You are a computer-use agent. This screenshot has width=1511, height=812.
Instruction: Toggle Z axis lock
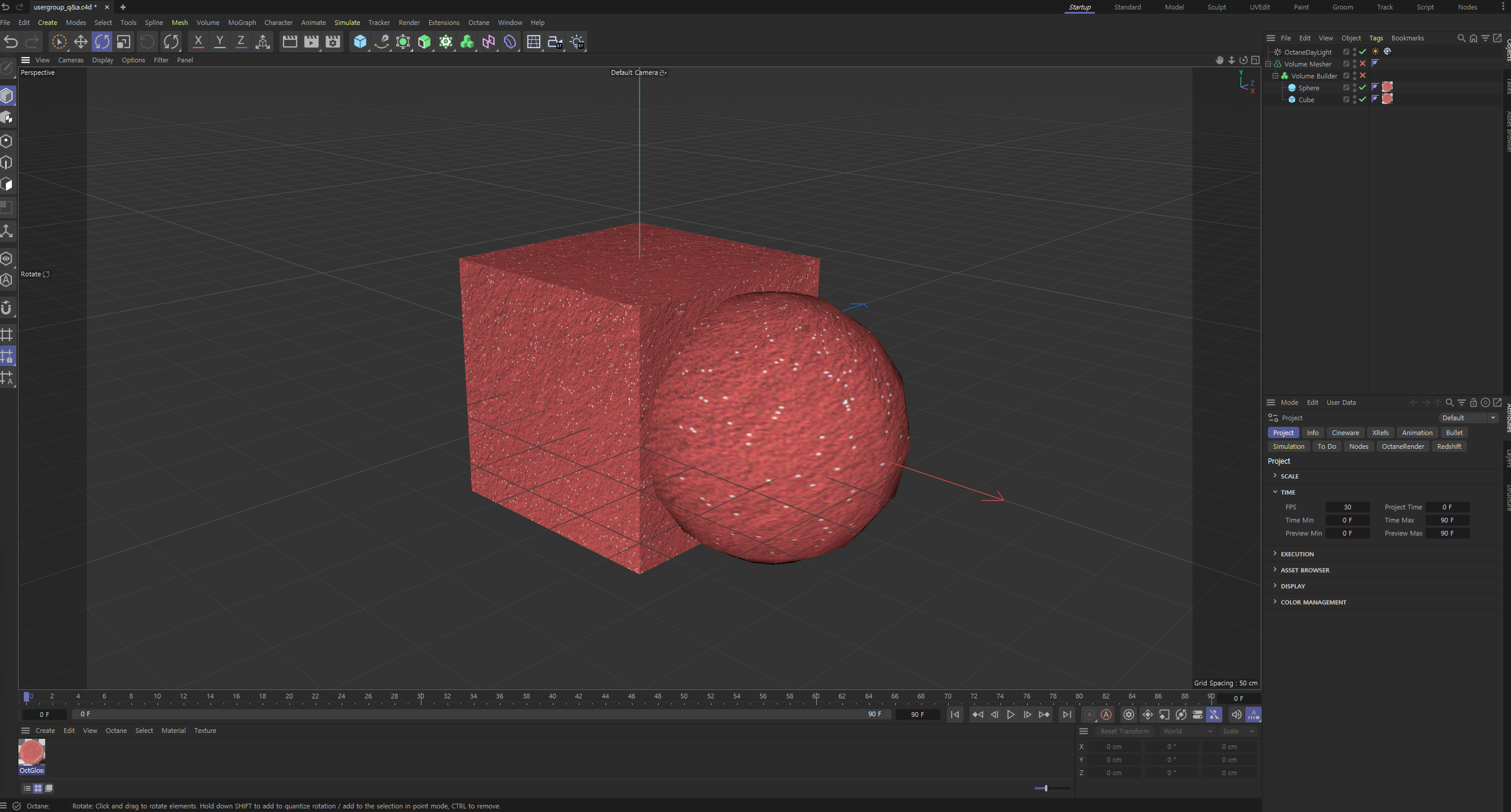tap(241, 42)
